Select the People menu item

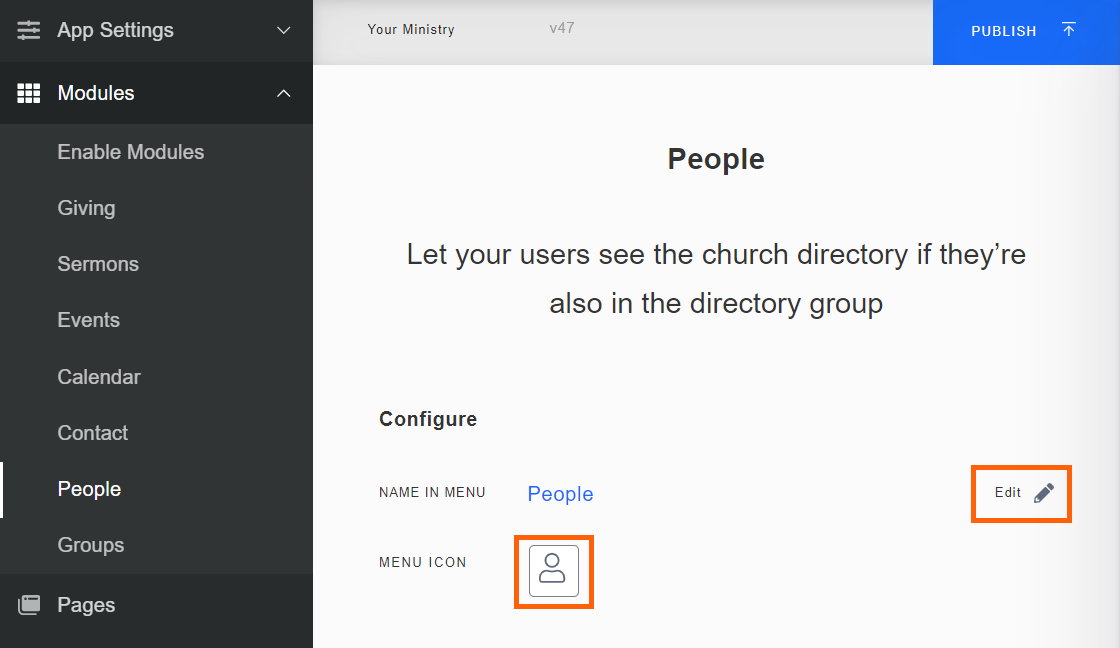tap(89, 489)
